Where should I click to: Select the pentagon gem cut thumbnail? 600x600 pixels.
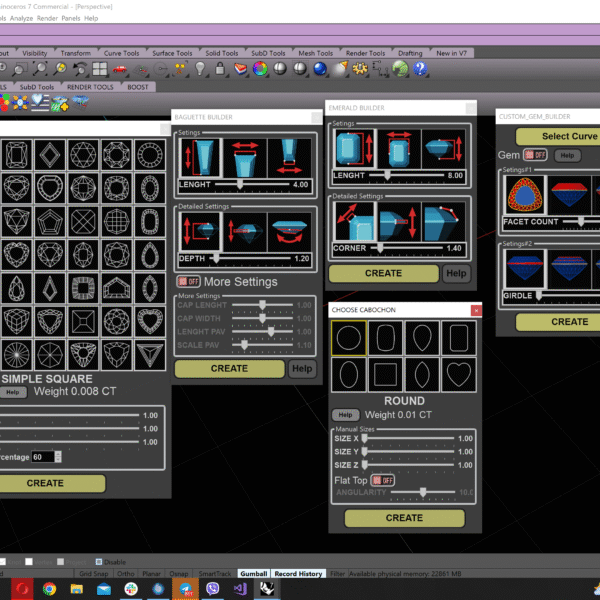(x=50, y=221)
